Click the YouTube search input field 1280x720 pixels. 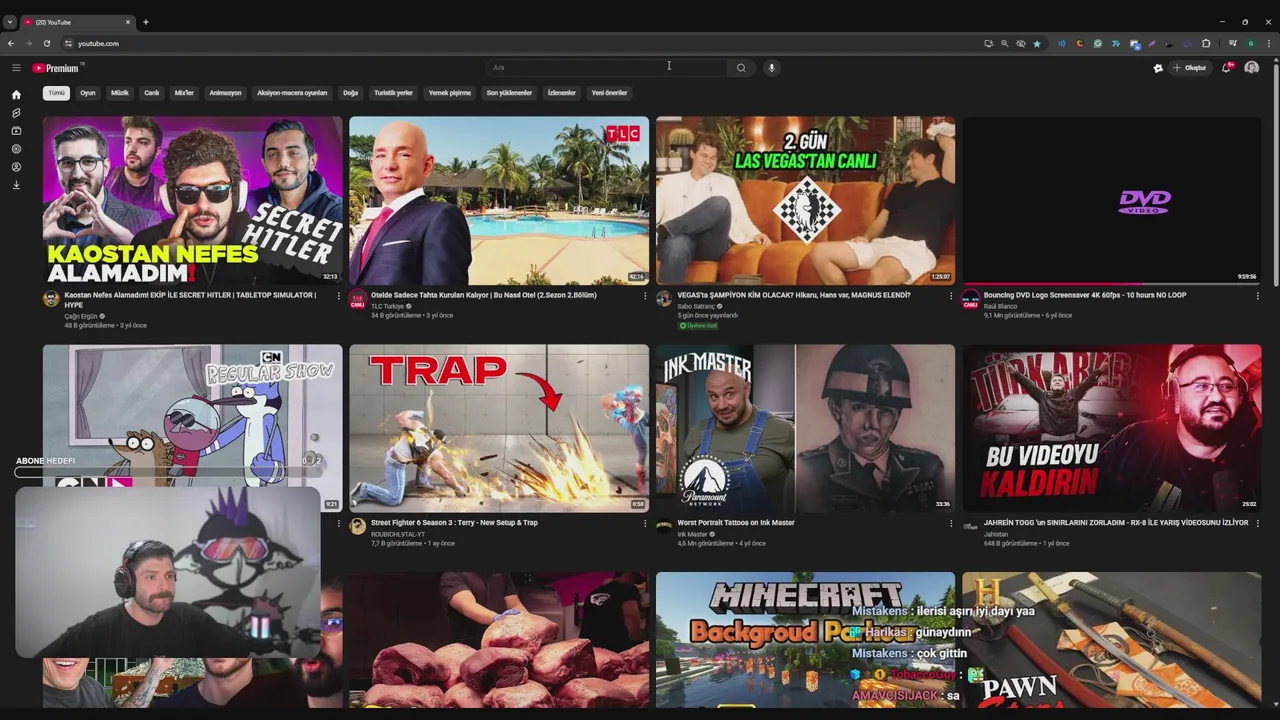click(606, 68)
